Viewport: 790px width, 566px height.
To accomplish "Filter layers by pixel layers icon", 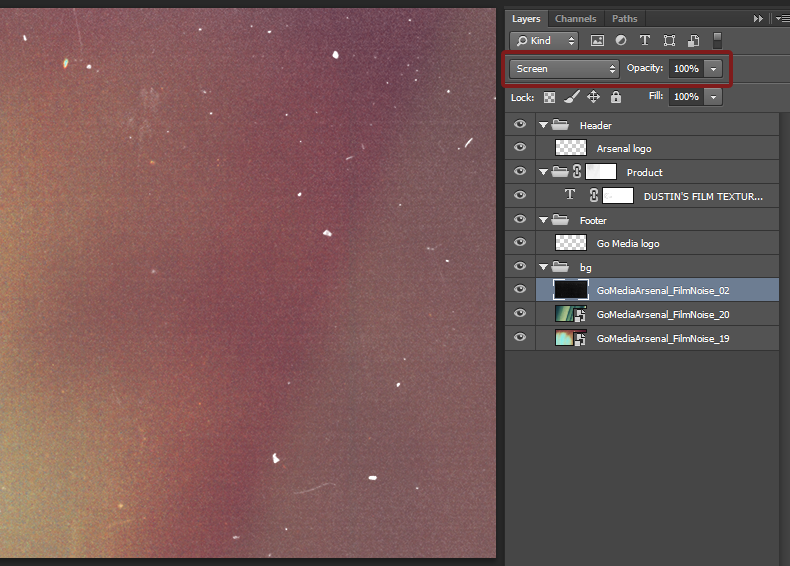I will (597, 41).
